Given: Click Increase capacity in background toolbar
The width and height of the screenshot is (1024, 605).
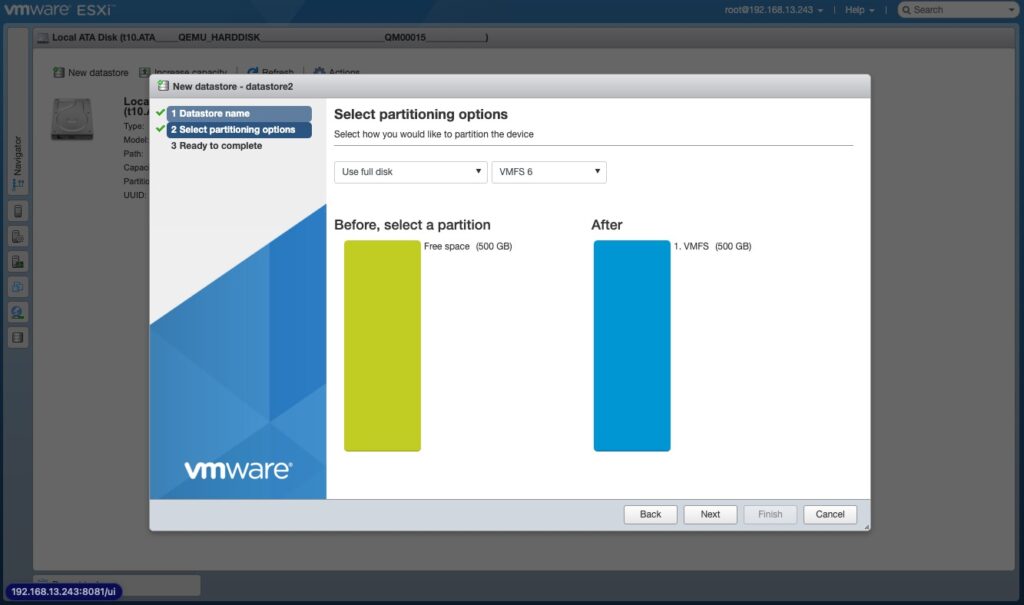Looking at the screenshot, I should pyautogui.click(x=184, y=73).
